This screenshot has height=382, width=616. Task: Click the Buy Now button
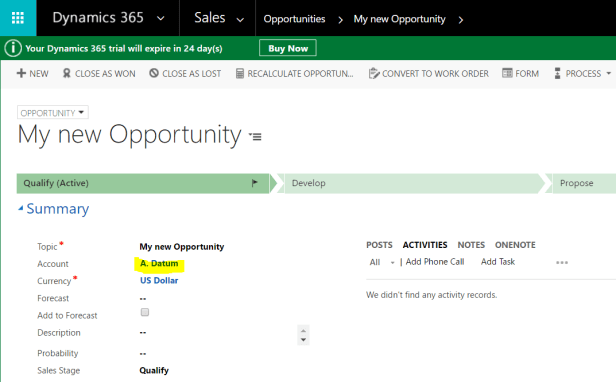coord(288,48)
